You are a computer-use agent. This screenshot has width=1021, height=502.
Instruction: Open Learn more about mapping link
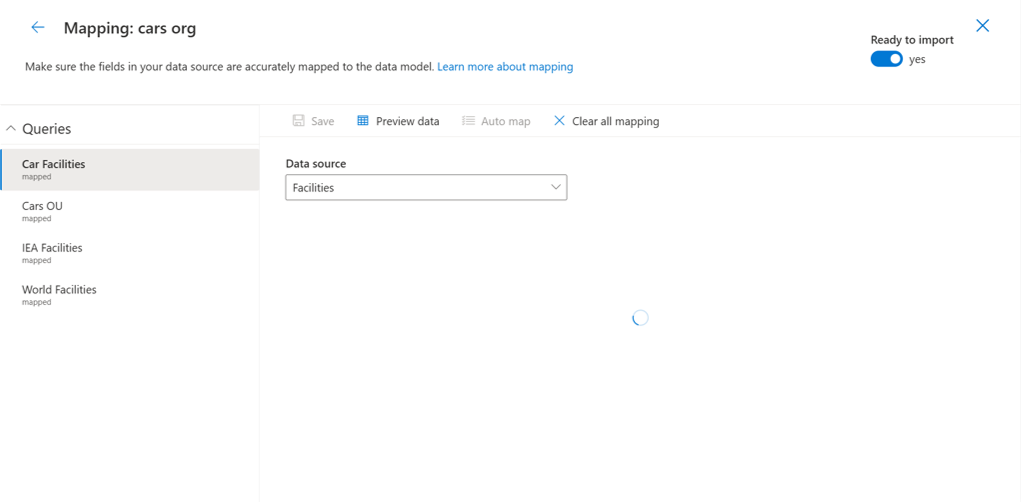(x=505, y=66)
